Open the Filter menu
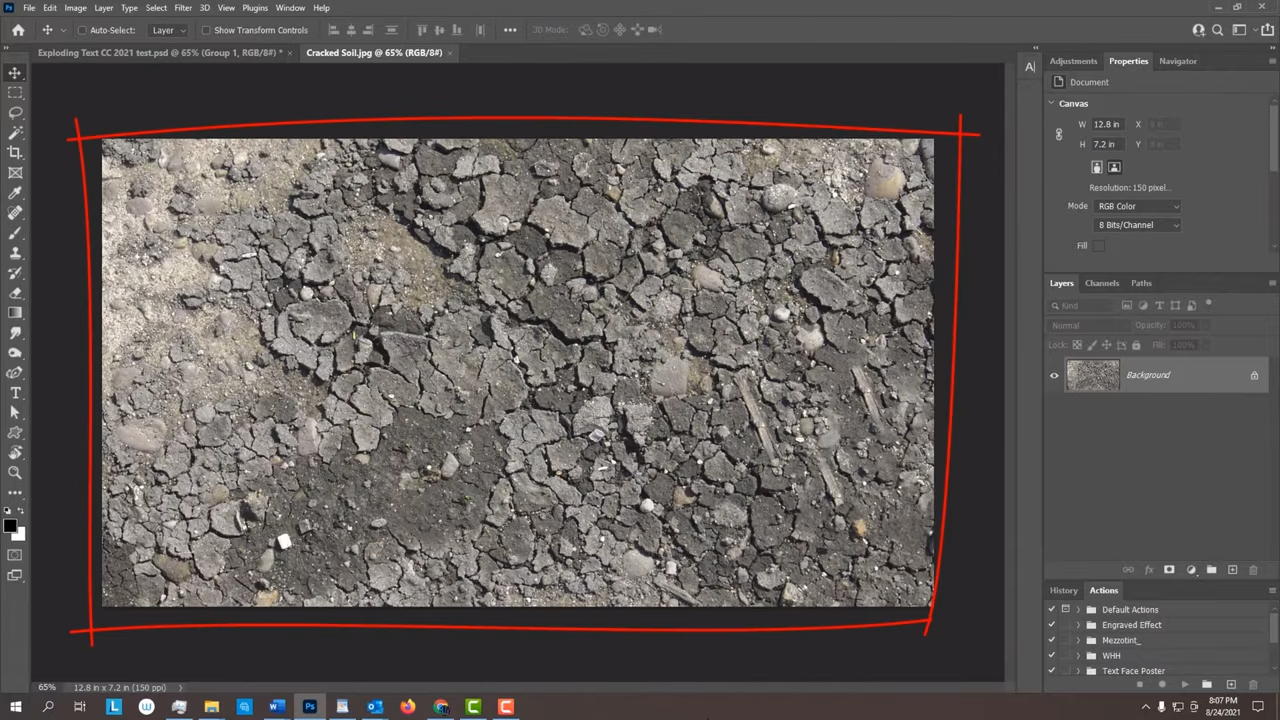Viewport: 1280px width, 720px height. click(x=182, y=8)
